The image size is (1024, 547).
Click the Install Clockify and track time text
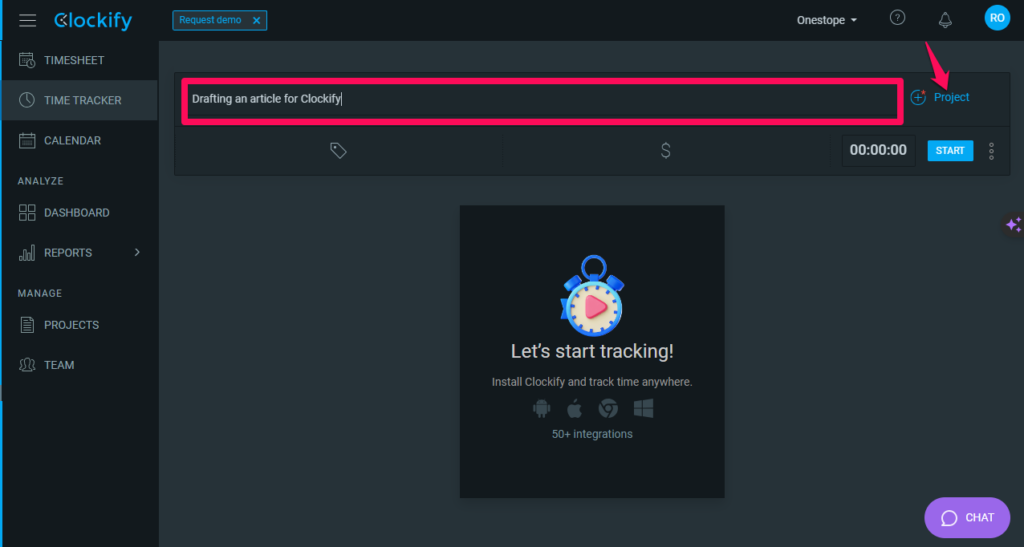[592, 382]
